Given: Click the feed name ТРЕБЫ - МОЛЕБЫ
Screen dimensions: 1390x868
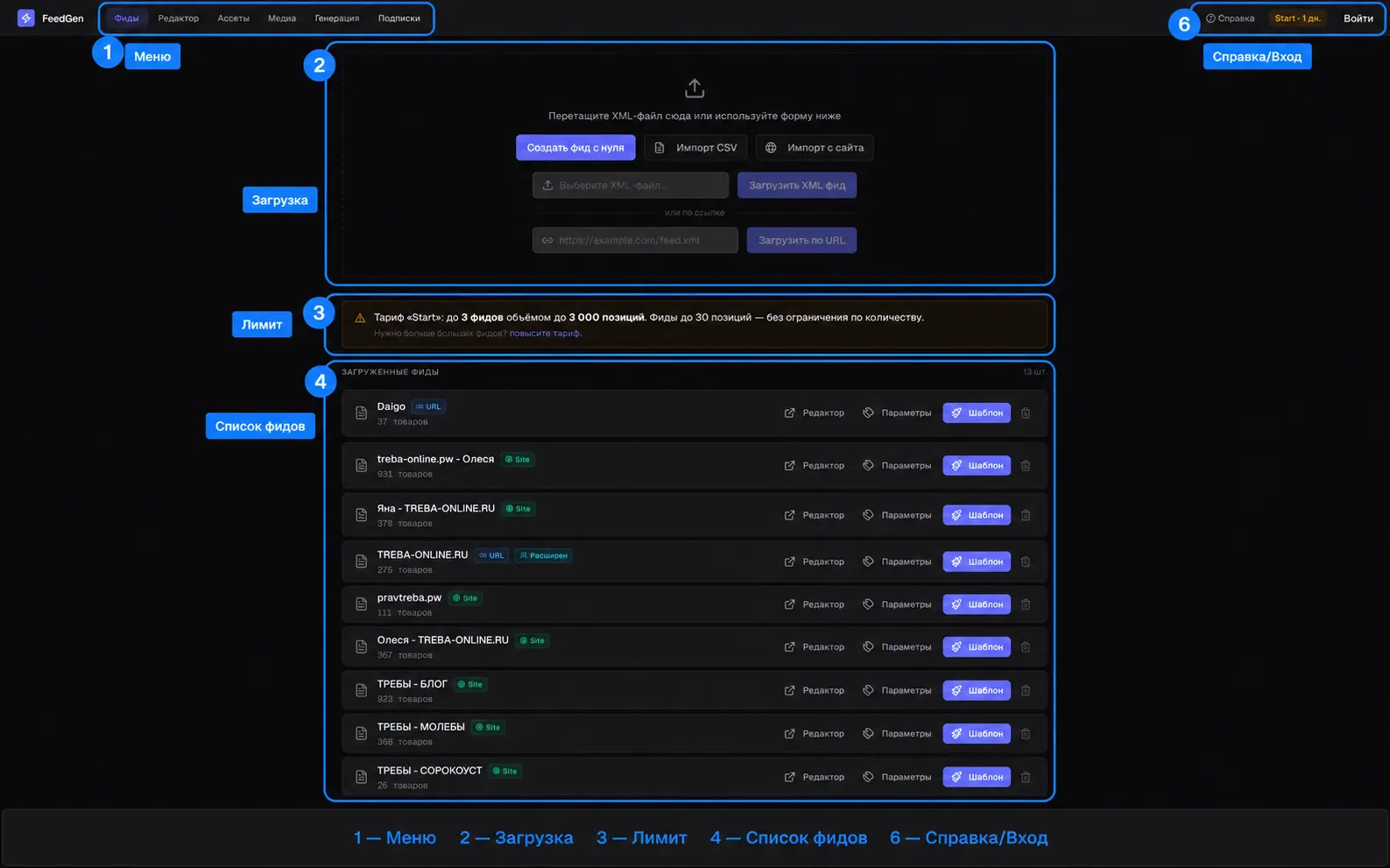Looking at the screenshot, I should [x=421, y=727].
